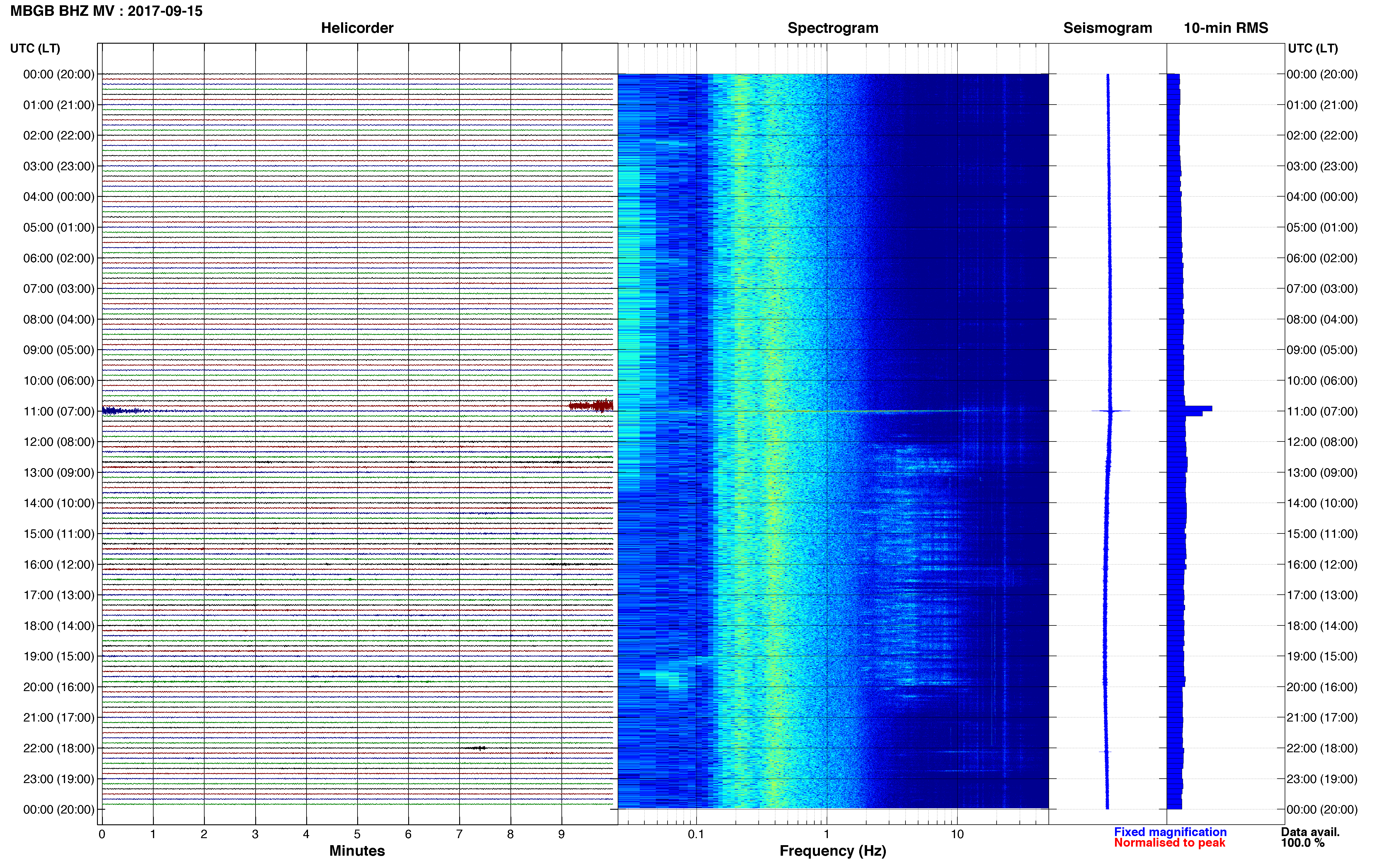The image size is (1389, 868).
Task: Click the left 'UTC (LT)' axis label
Action: [35, 48]
